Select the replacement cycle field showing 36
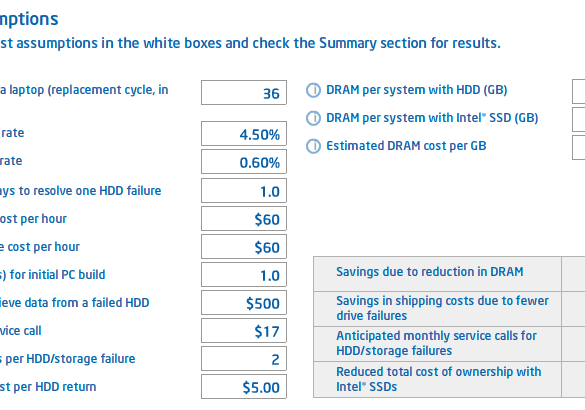This screenshot has width=585, height=410. pyautogui.click(x=244, y=93)
